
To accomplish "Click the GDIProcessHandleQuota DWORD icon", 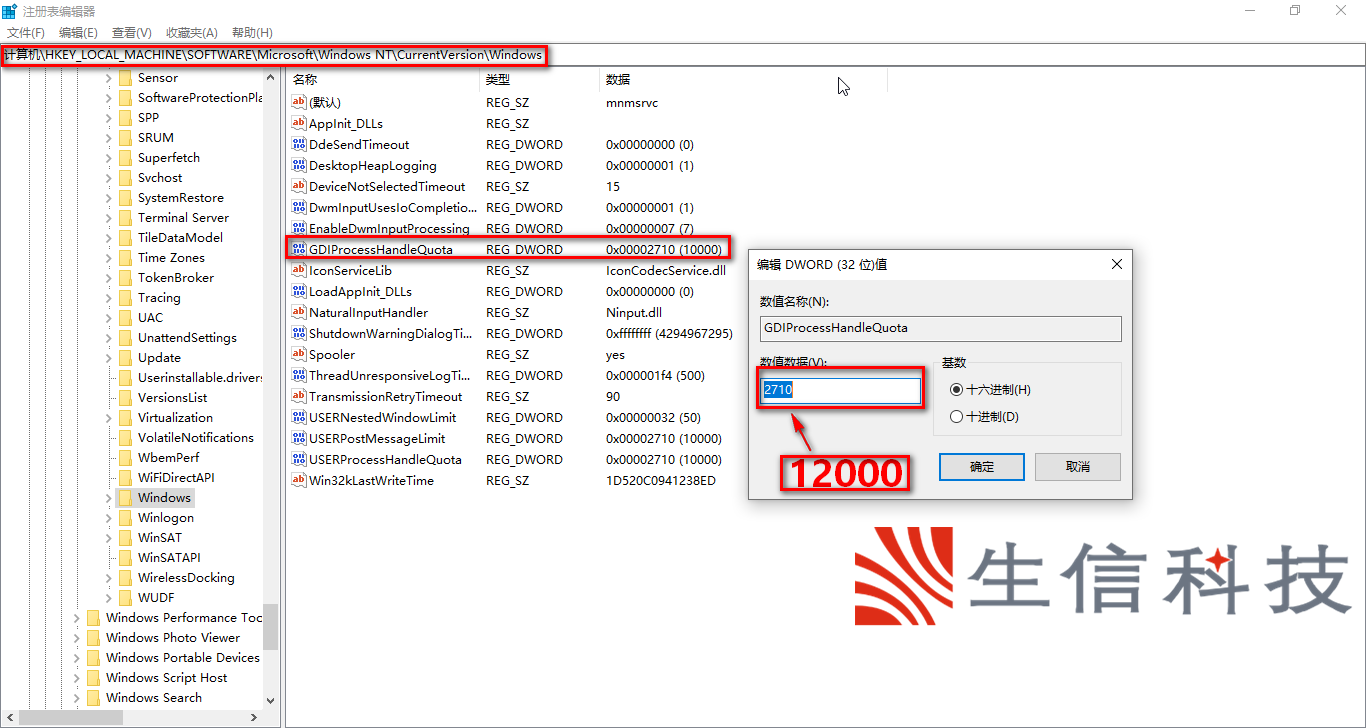I will pyautogui.click(x=299, y=249).
